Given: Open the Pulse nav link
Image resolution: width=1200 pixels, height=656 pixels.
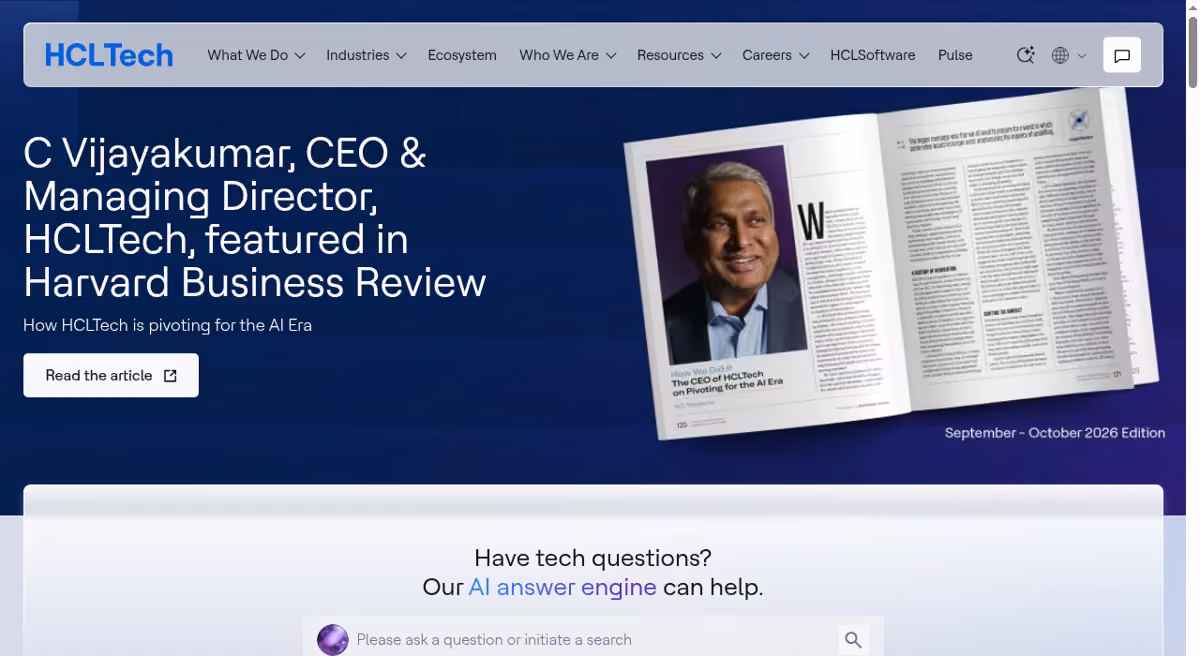Looking at the screenshot, I should (955, 55).
